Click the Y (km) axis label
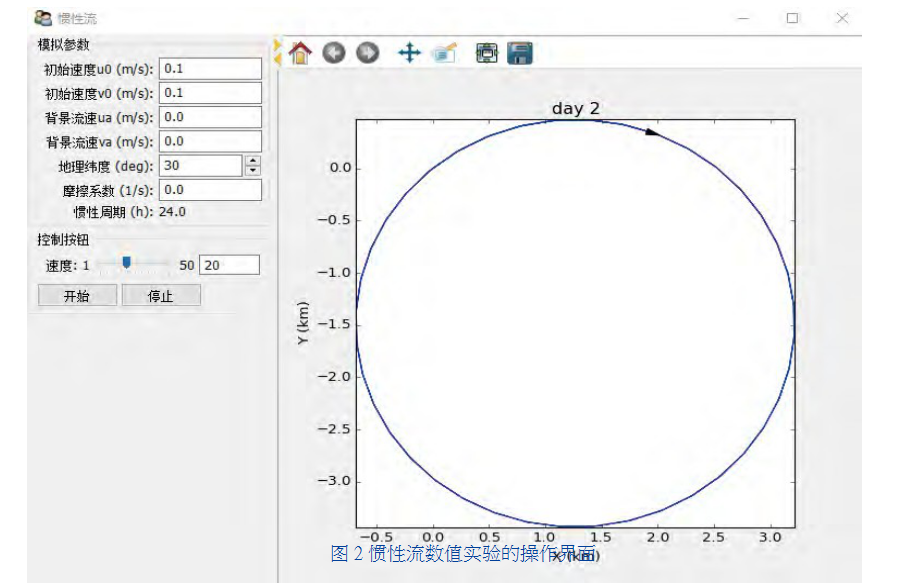This screenshot has width=922, height=588. pyautogui.click(x=303, y=323)
